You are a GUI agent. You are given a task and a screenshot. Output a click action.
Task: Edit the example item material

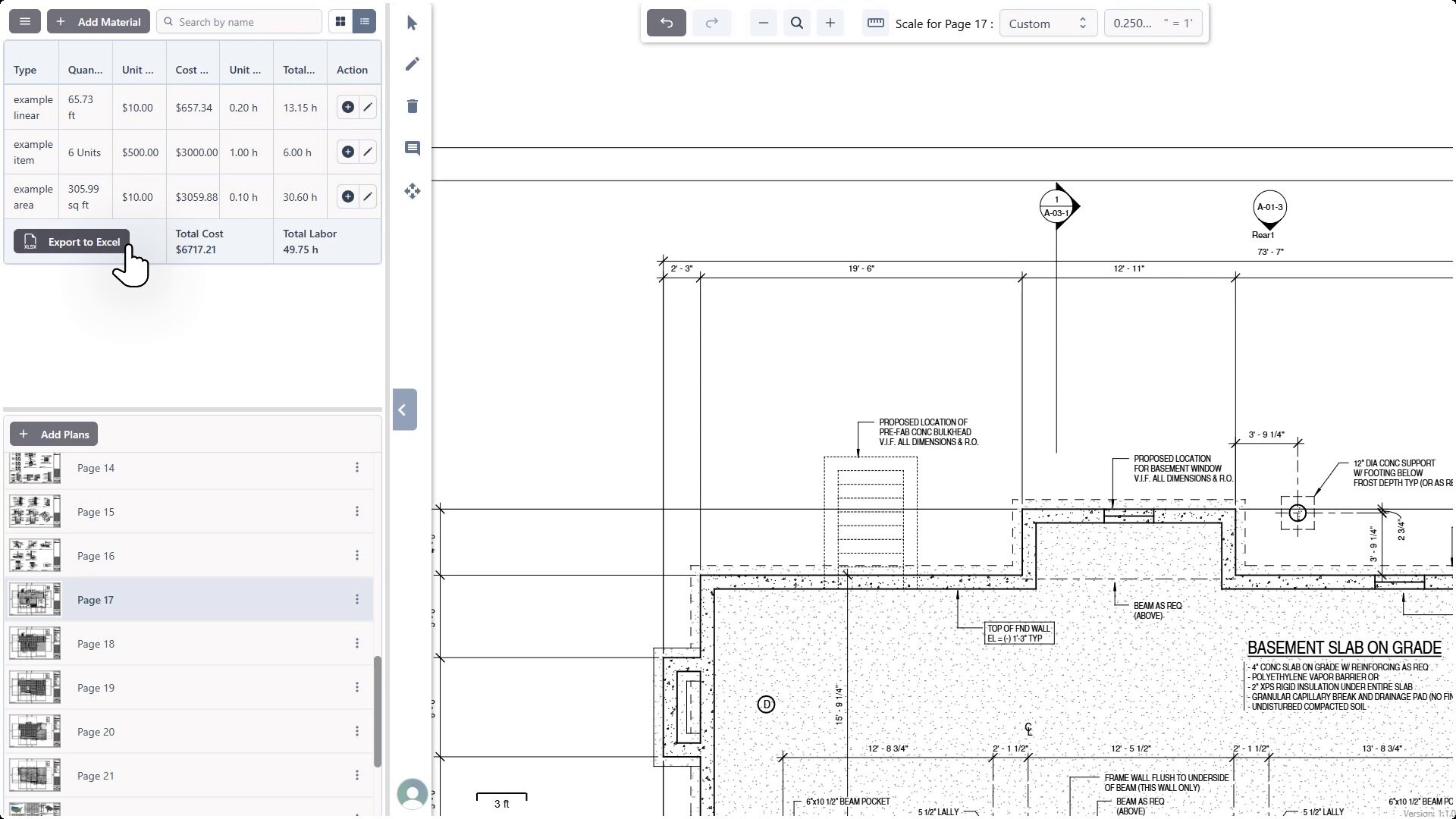367,152
